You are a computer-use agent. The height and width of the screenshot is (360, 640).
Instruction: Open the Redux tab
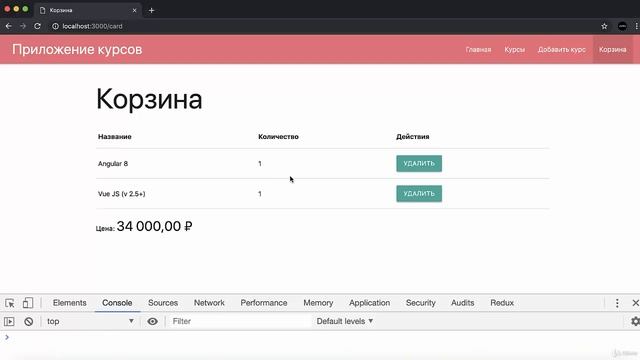[502, 303]
